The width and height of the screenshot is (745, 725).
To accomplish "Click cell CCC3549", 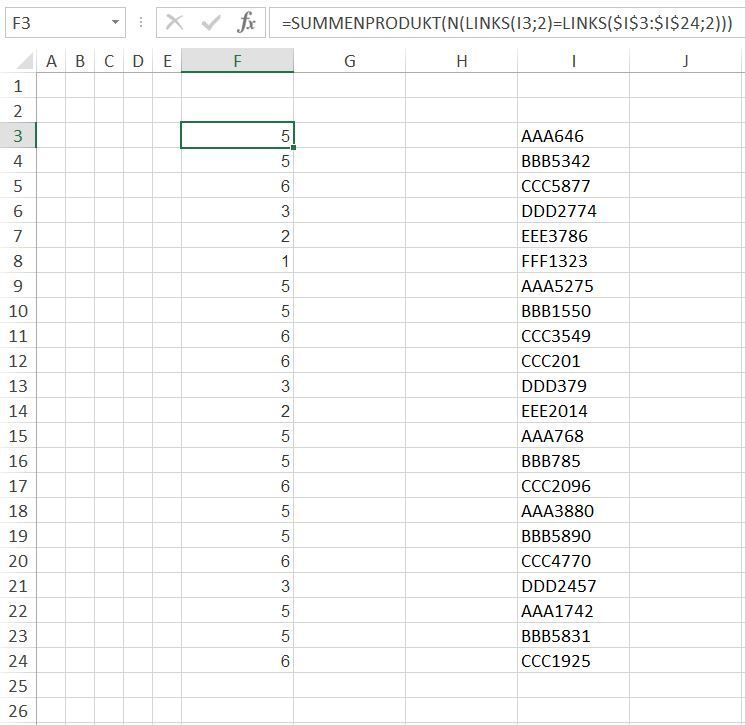I will 573,336.
